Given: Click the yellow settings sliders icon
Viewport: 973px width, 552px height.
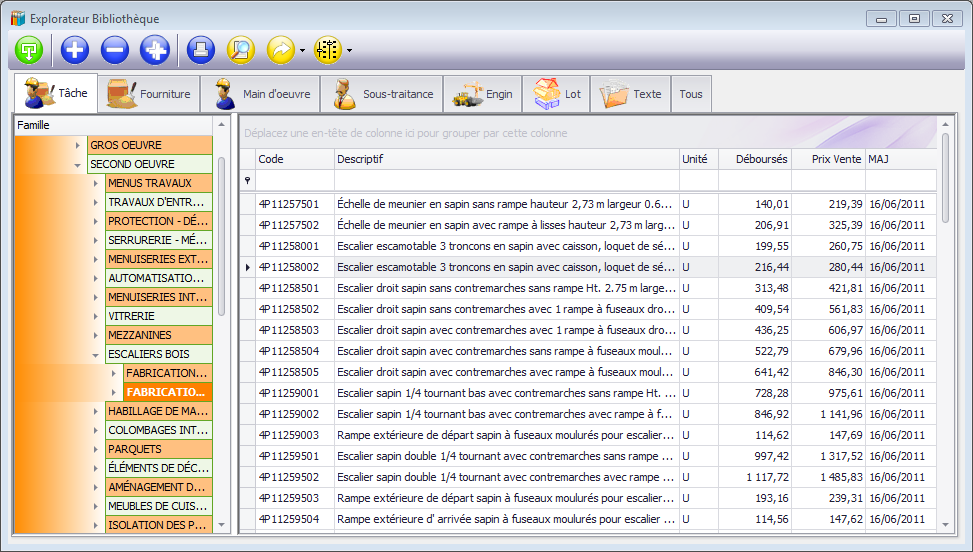Looking at the screenshot, I should 327,49.
